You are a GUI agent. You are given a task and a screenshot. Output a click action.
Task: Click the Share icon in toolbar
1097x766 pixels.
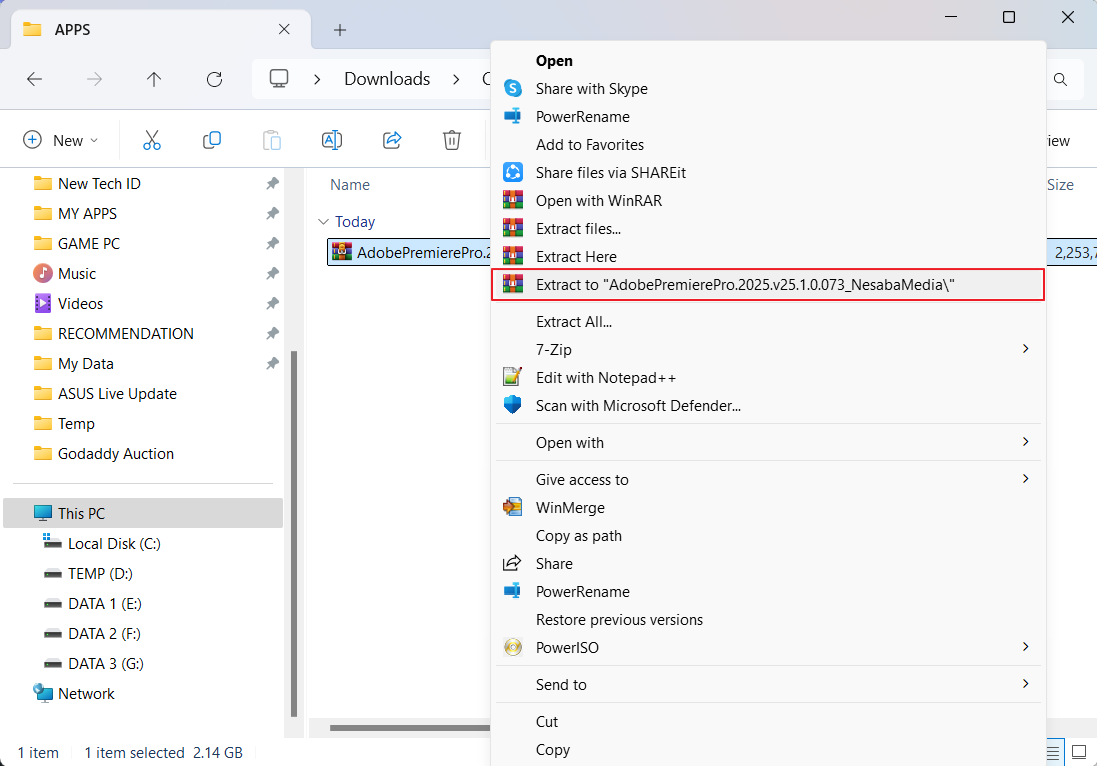pyautogui.click(x=392, y=140)
